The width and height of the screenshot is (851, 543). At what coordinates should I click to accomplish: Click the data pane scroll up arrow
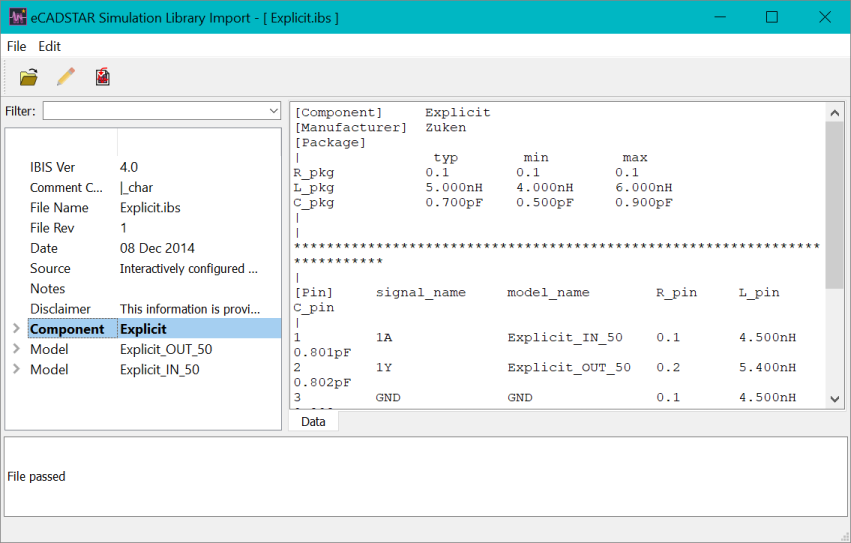[835, 111]
